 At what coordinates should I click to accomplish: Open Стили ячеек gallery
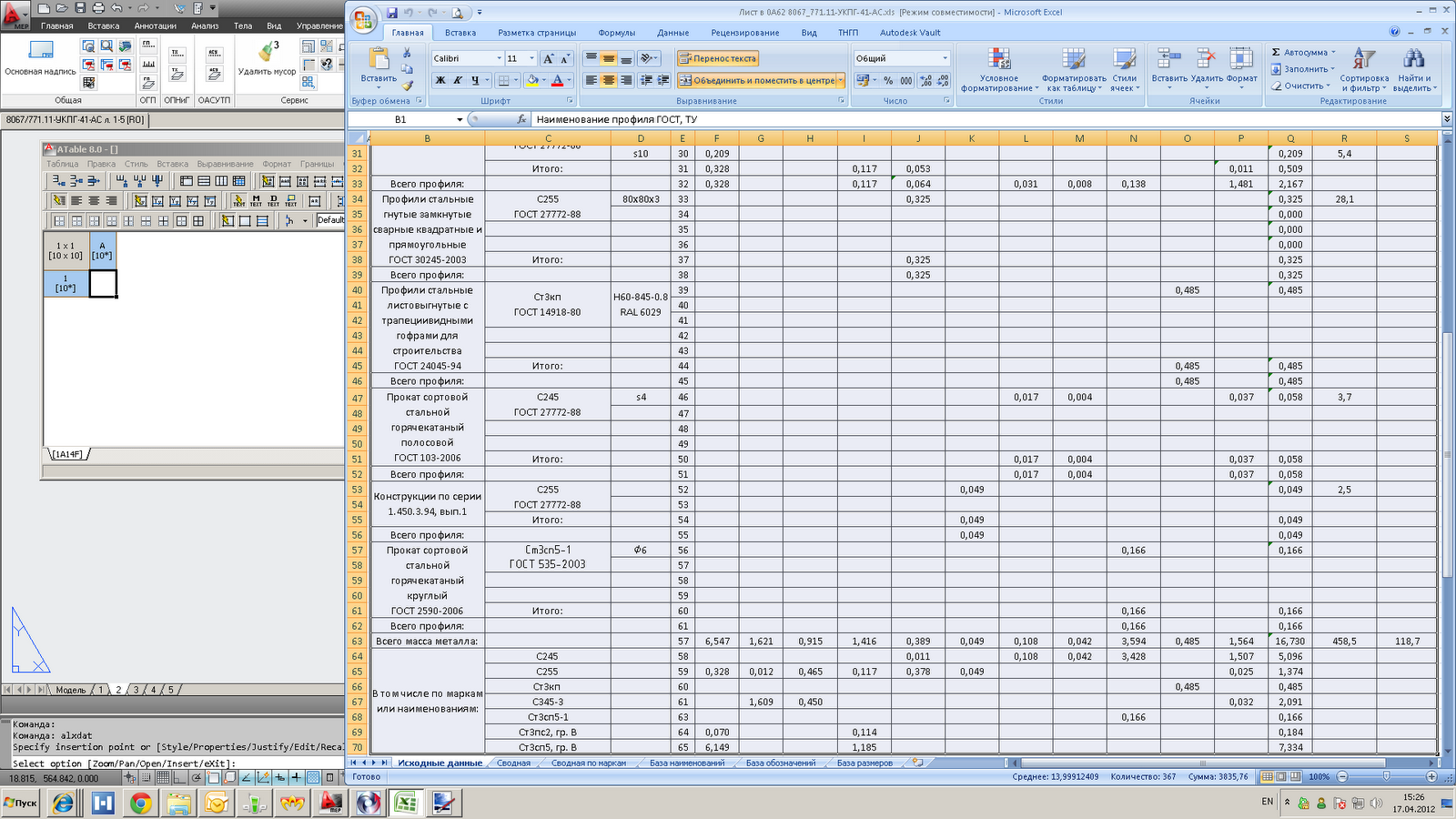click(x=1125, y=69)
